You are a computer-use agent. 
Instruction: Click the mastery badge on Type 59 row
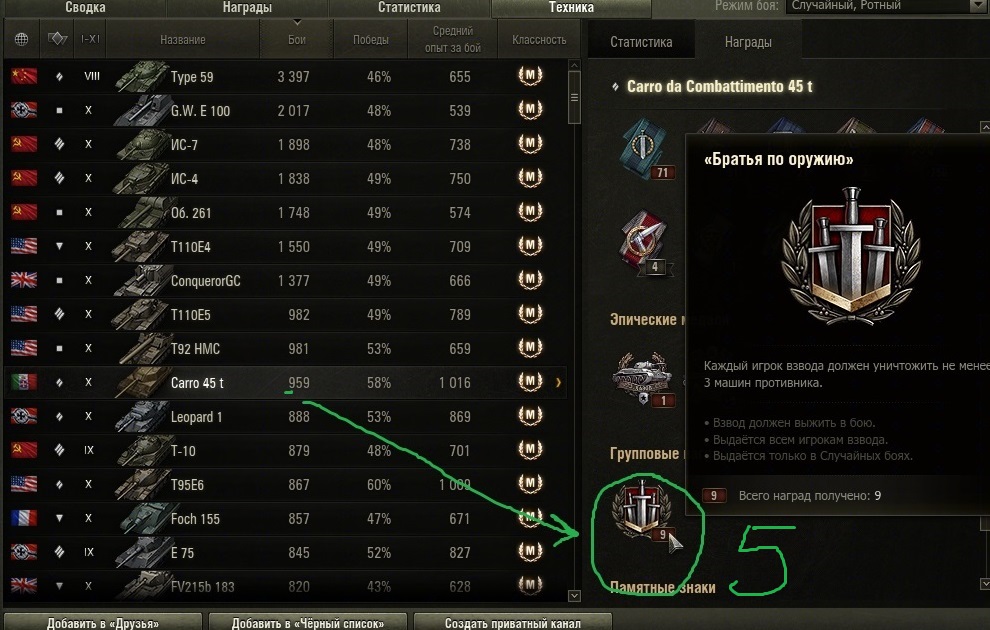(x=530, y=76)
